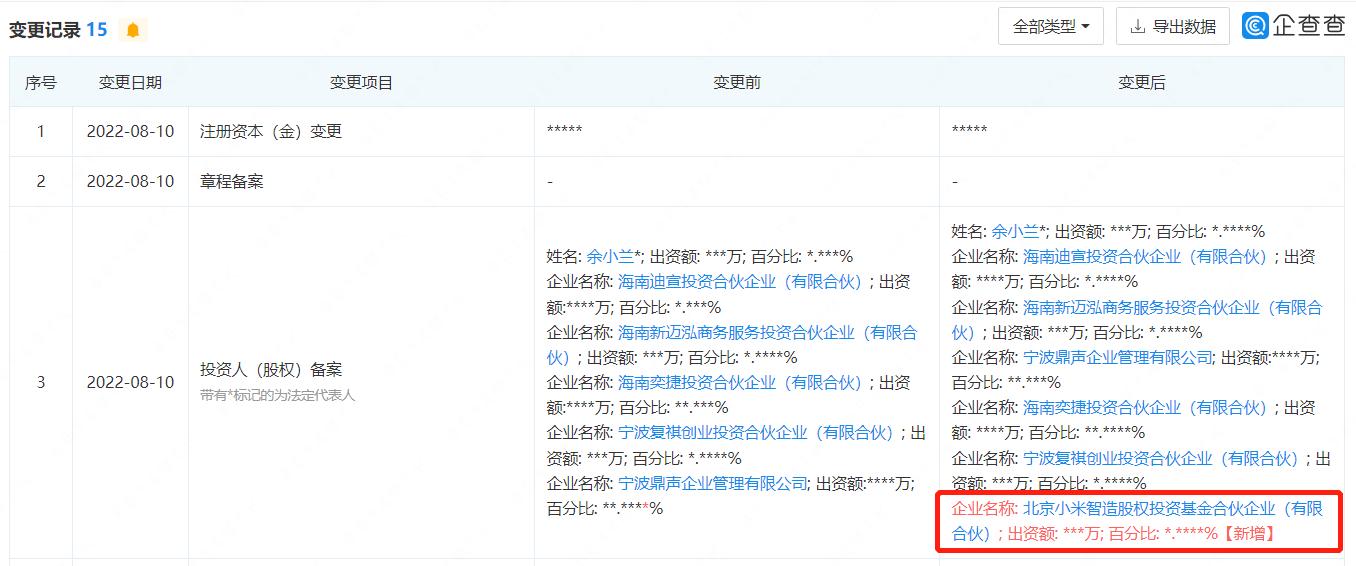Open 海南迪宣投资合伙企业 link in 变更前 column
Screen dimensions: 1356x566
pyautogui.click(x=740, y=282)
